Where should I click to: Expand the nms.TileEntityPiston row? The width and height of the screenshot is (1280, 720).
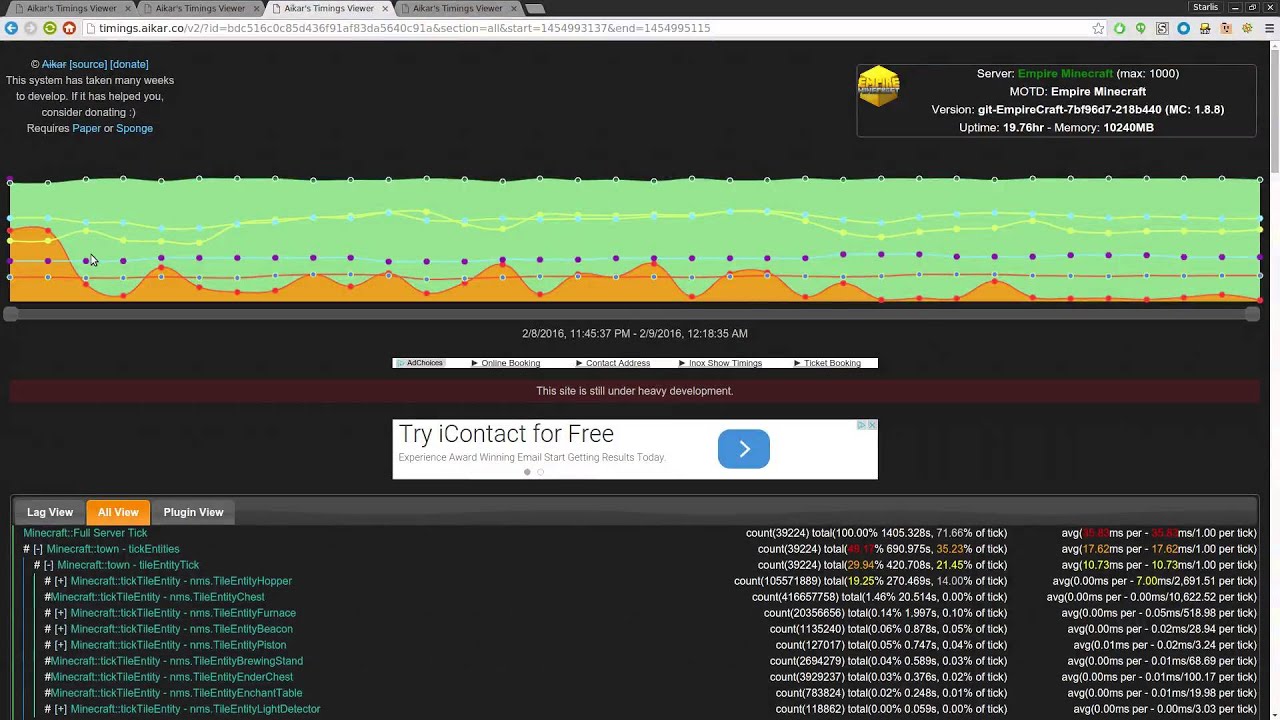point(60,645)
